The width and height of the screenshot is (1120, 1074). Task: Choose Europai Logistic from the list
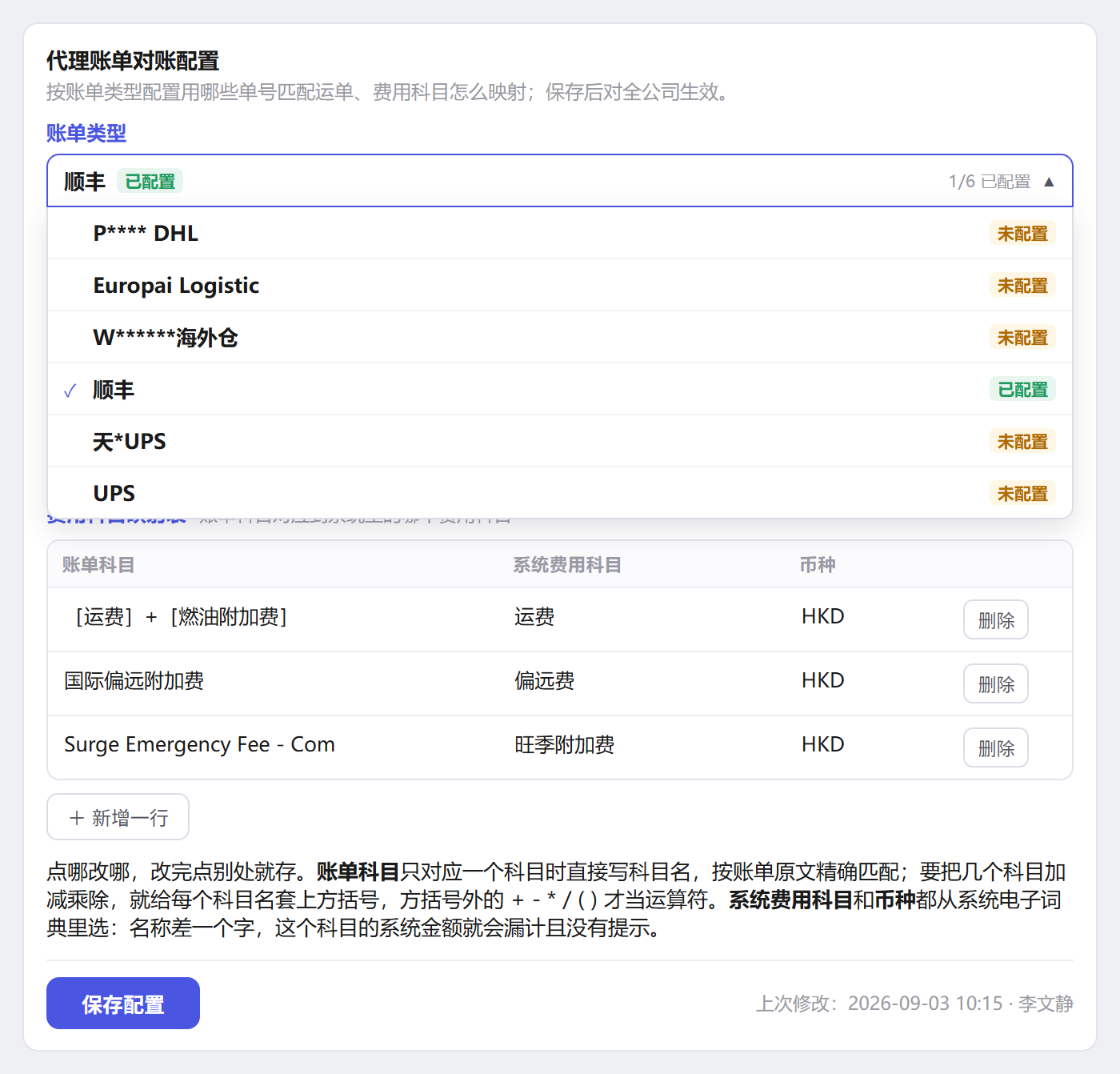pos(560,285)
